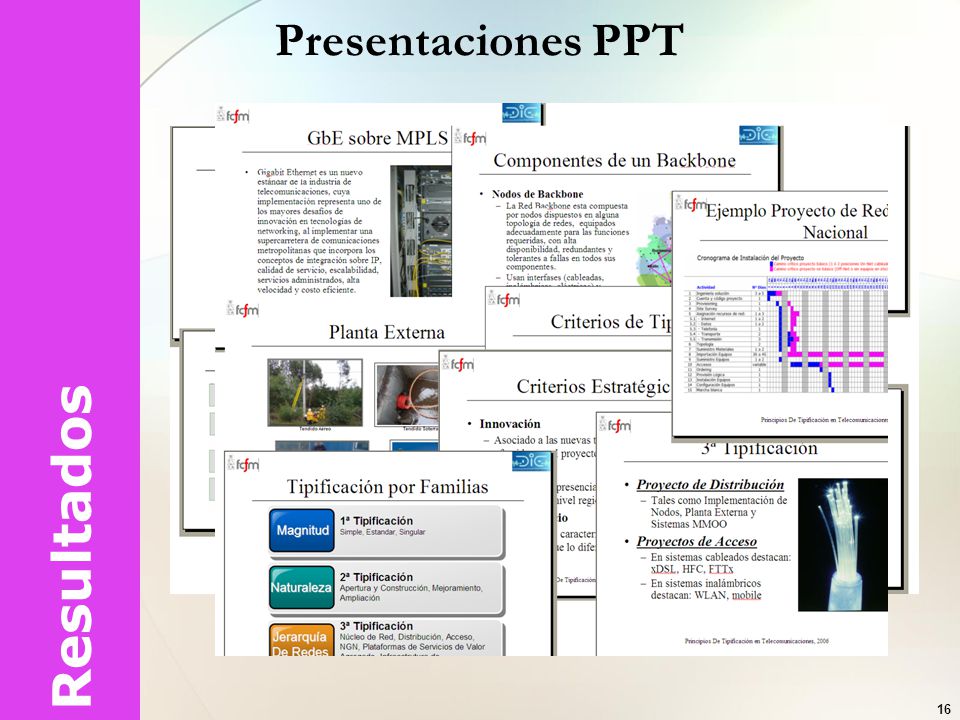Click the fcfm logo on Tipificación por Familias slide

pos(243,464)
